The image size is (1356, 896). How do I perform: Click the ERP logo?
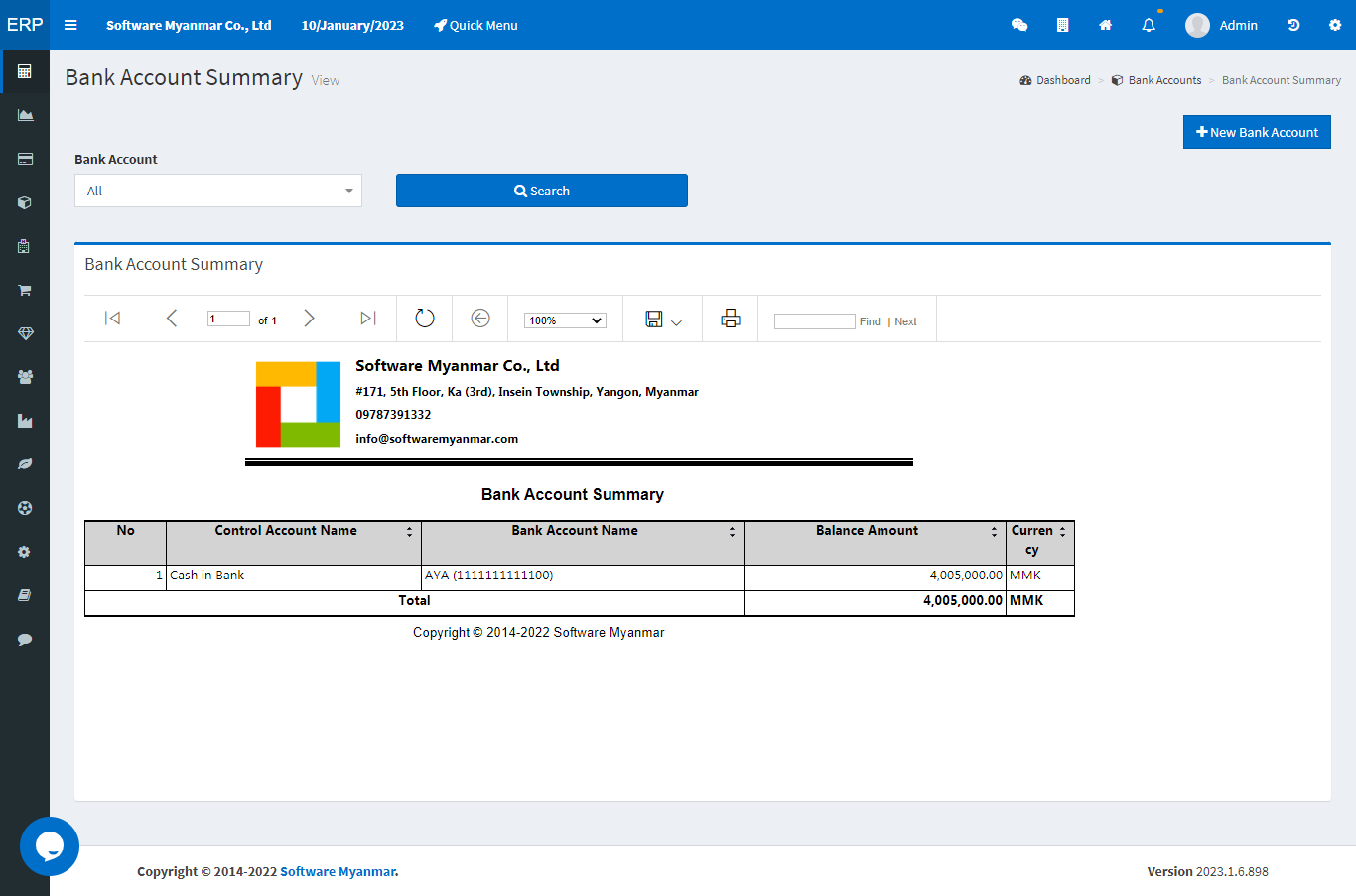point(25,25)
